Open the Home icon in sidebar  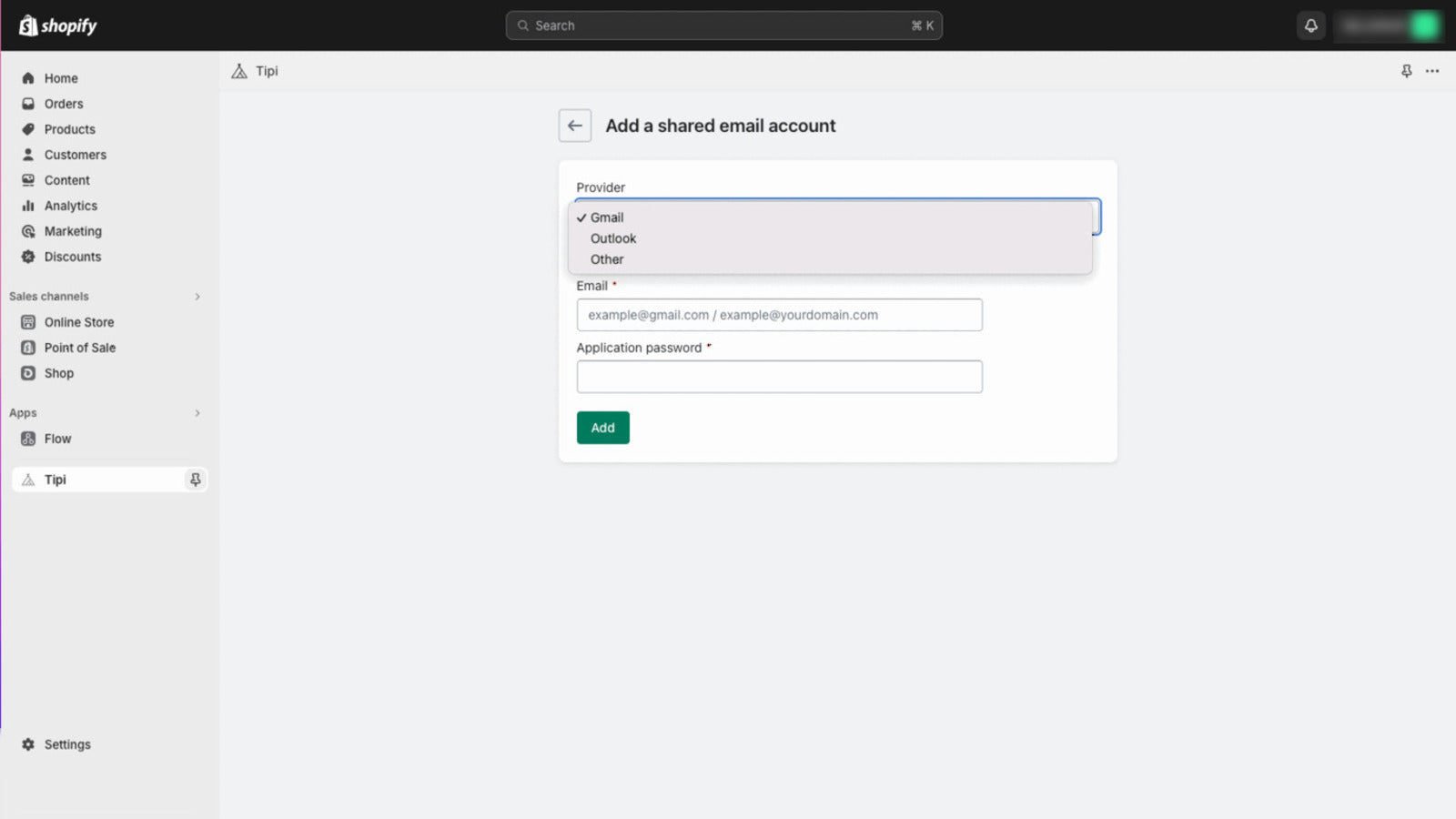28,78
